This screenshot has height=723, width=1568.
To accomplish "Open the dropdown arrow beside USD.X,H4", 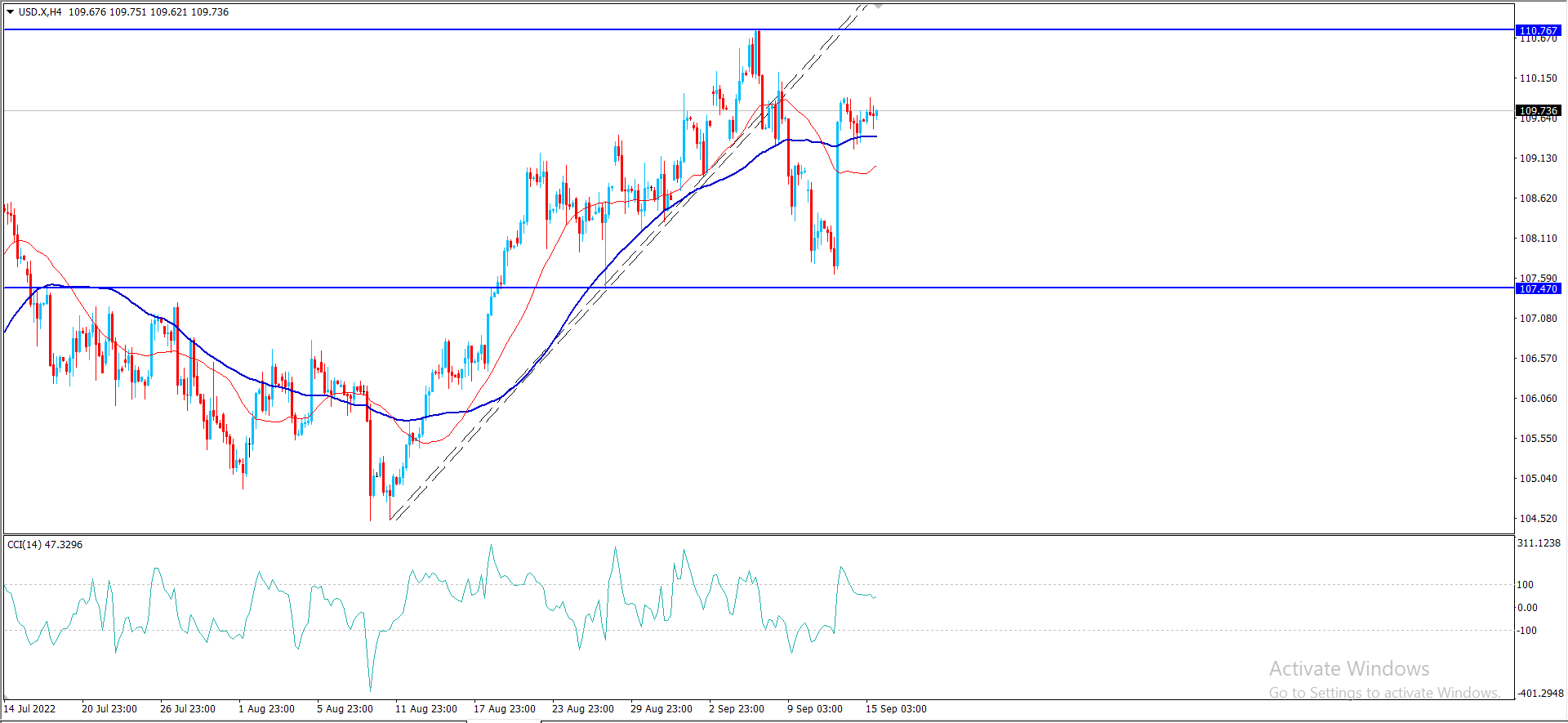I will 11,12.
